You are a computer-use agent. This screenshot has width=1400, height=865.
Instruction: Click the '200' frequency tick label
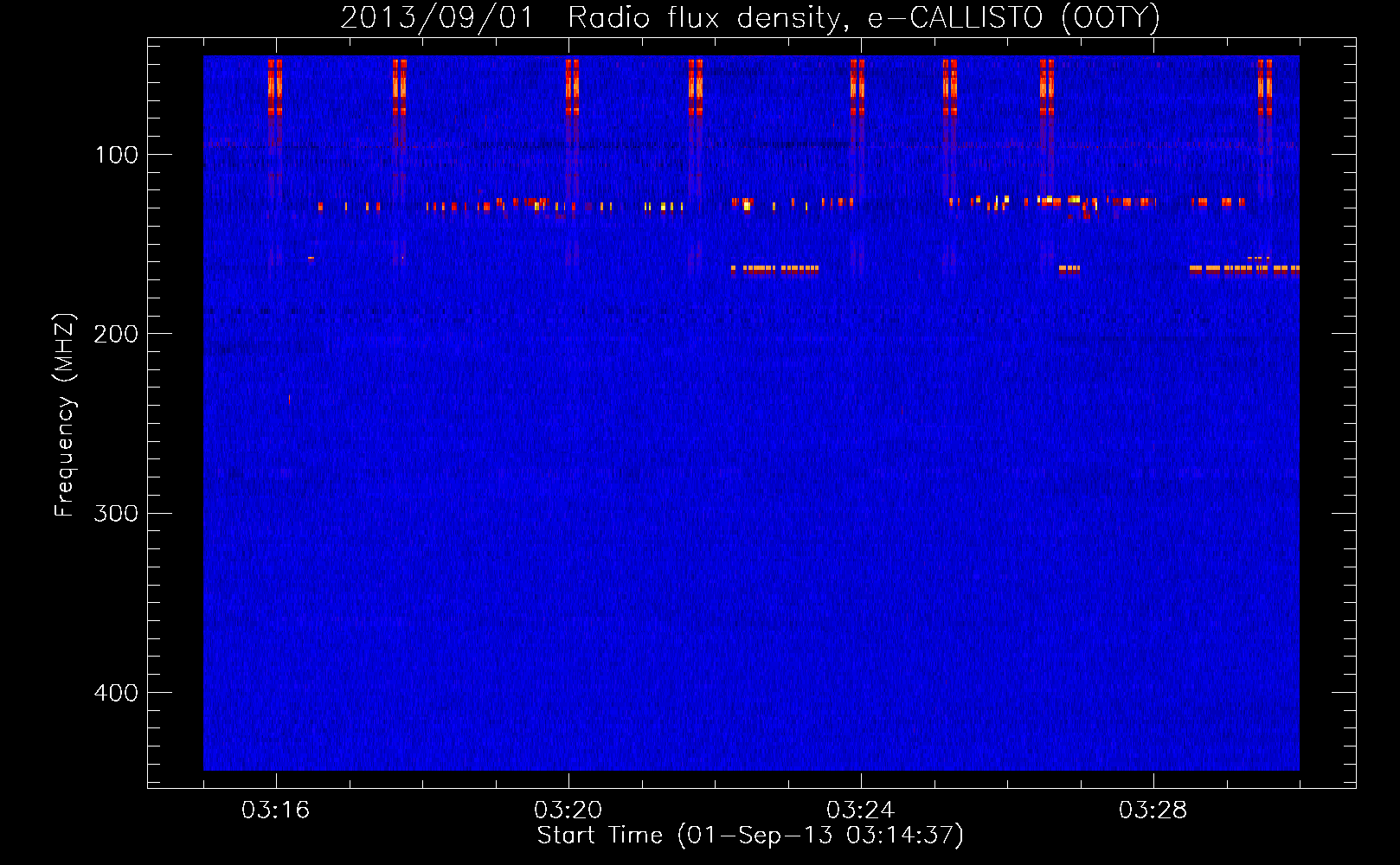click(116, 334)
